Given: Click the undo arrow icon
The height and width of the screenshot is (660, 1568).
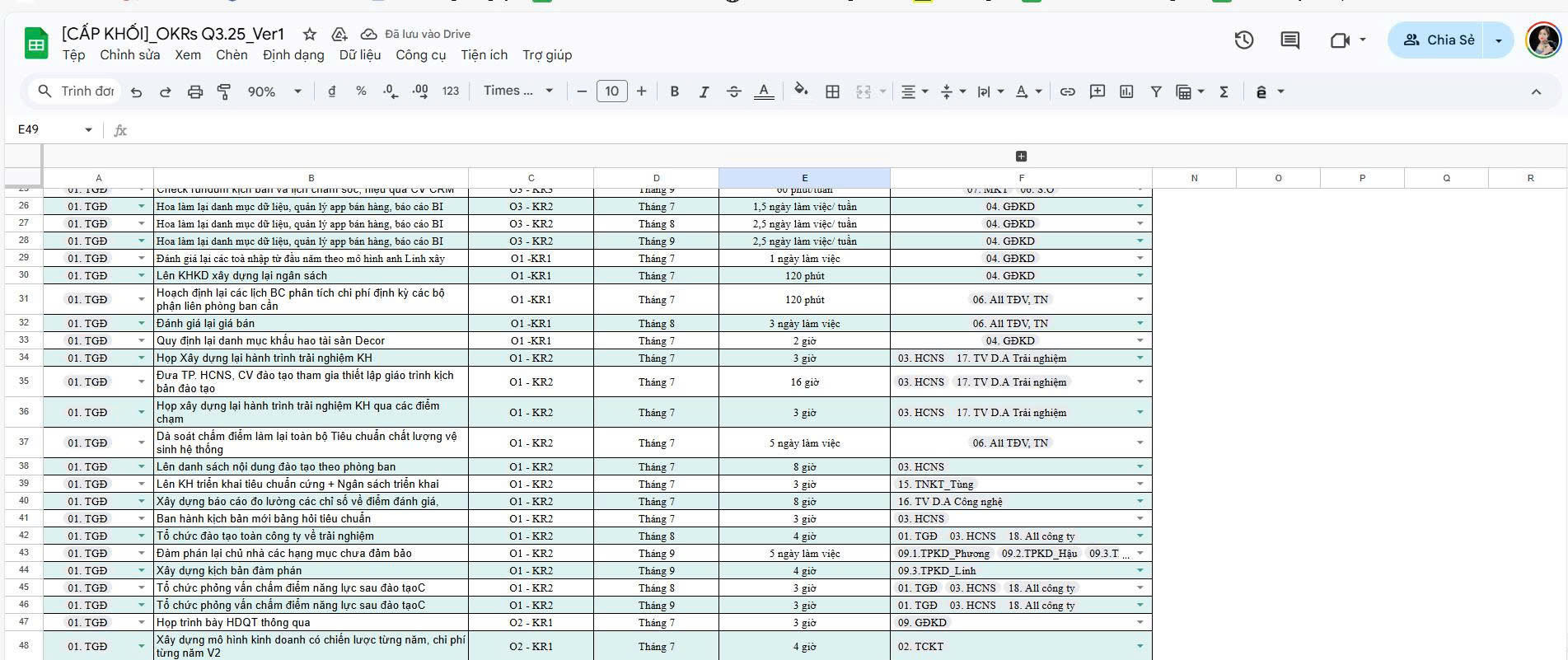Looking at the screenshot, I should (x=137, y=91).
